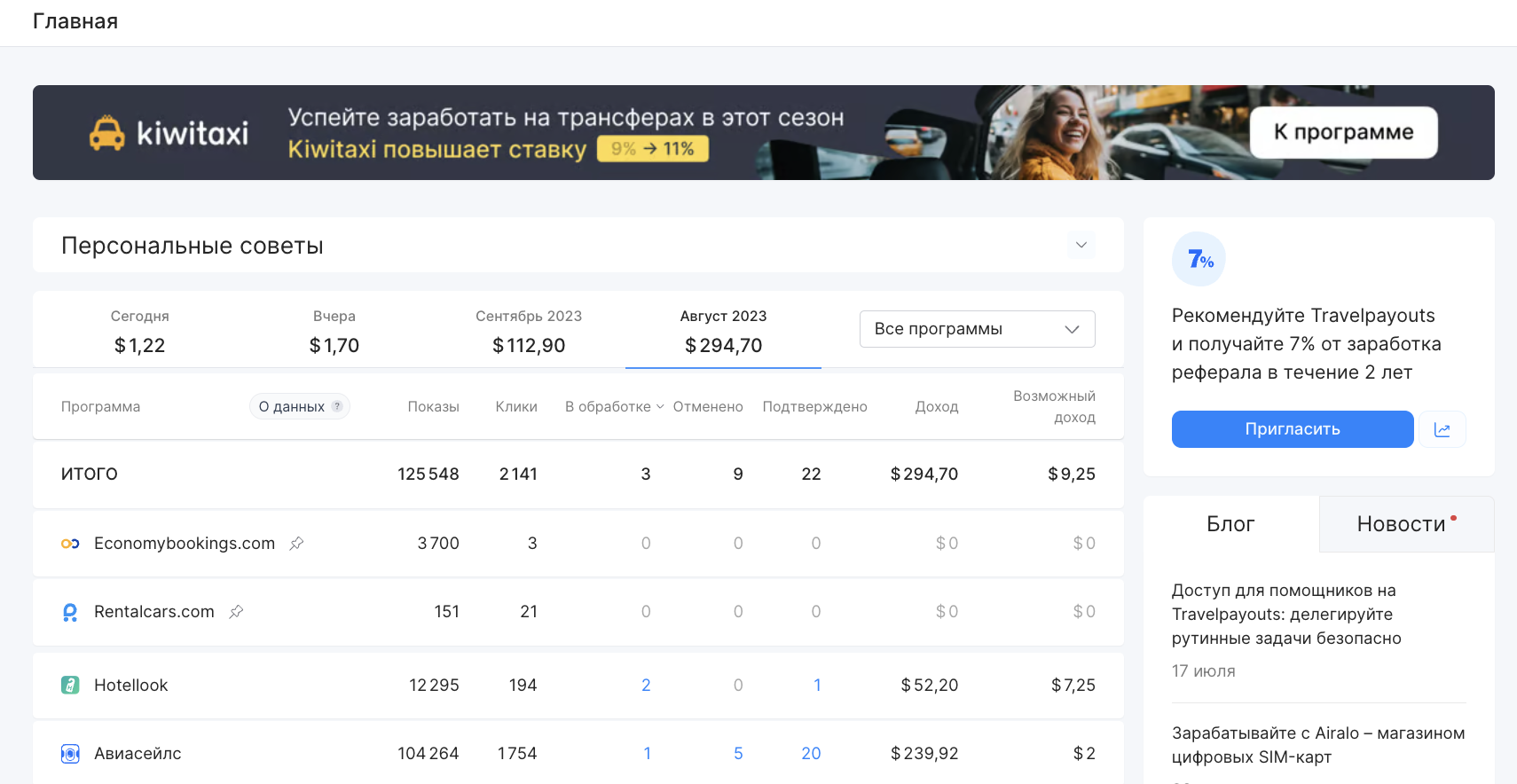
Task: Switch to the Новости tab
Action: click(1406, 524)
